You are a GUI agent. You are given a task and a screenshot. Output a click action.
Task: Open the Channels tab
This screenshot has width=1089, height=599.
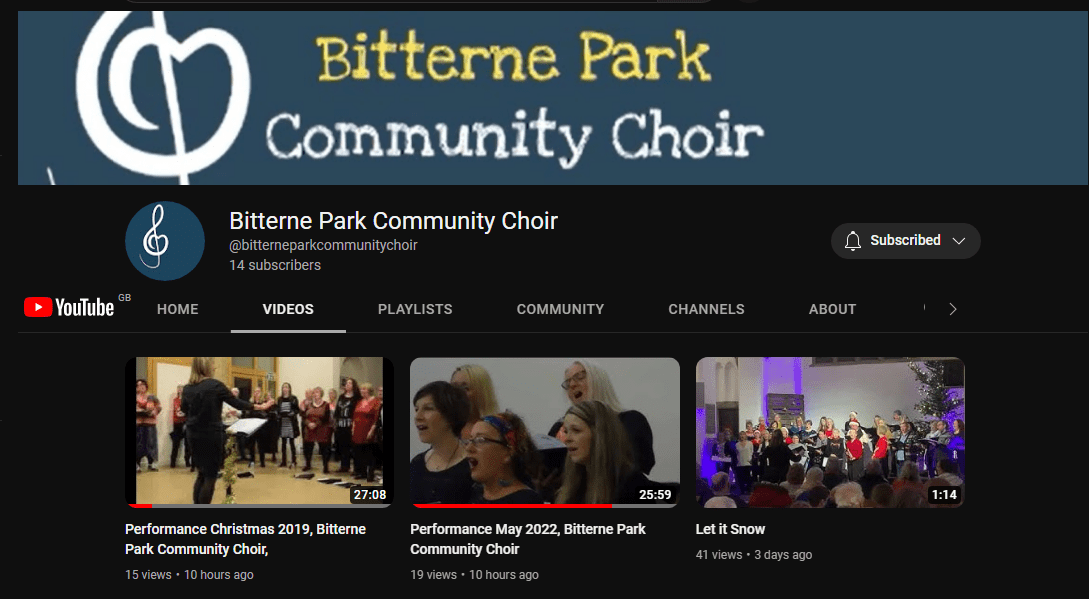click(706, 309)
